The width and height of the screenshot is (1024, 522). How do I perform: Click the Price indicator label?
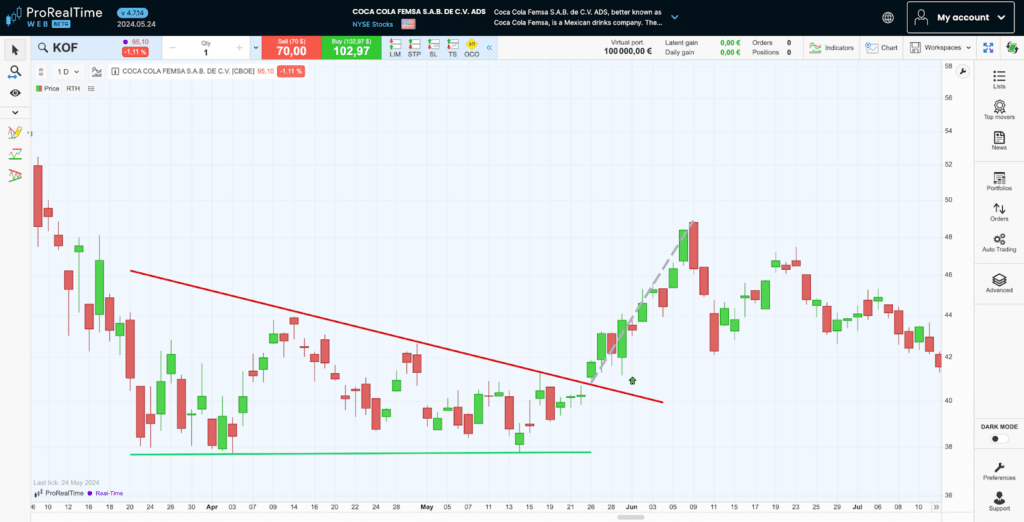pyautogui.click(x=47, y=88)
